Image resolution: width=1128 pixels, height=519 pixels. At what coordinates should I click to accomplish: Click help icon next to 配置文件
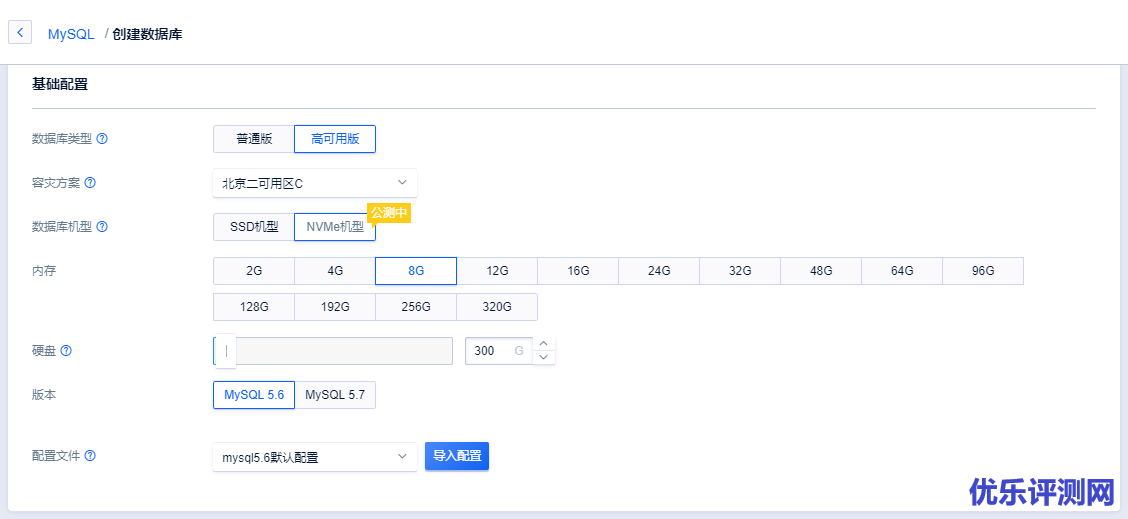pos(90,456)
